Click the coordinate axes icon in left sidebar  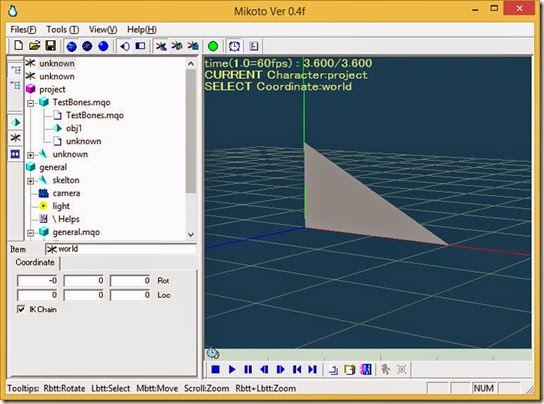tap(15, 138)
